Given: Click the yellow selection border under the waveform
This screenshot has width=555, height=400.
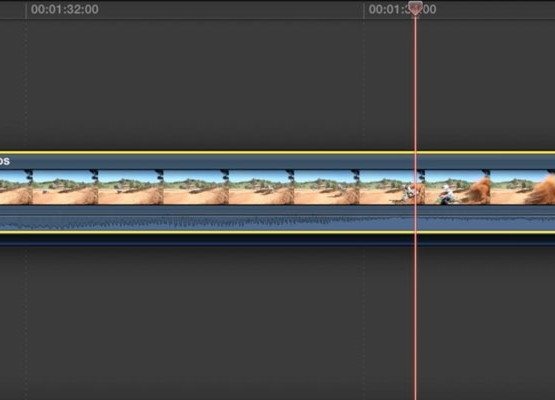Looking at the screenshot, I should (278, 232).
